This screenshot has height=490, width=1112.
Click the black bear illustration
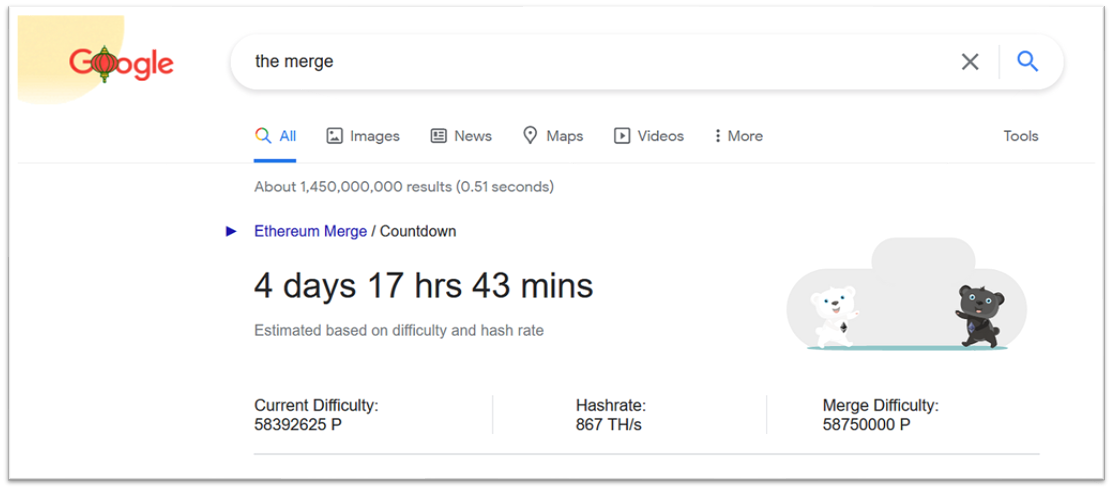982,316
